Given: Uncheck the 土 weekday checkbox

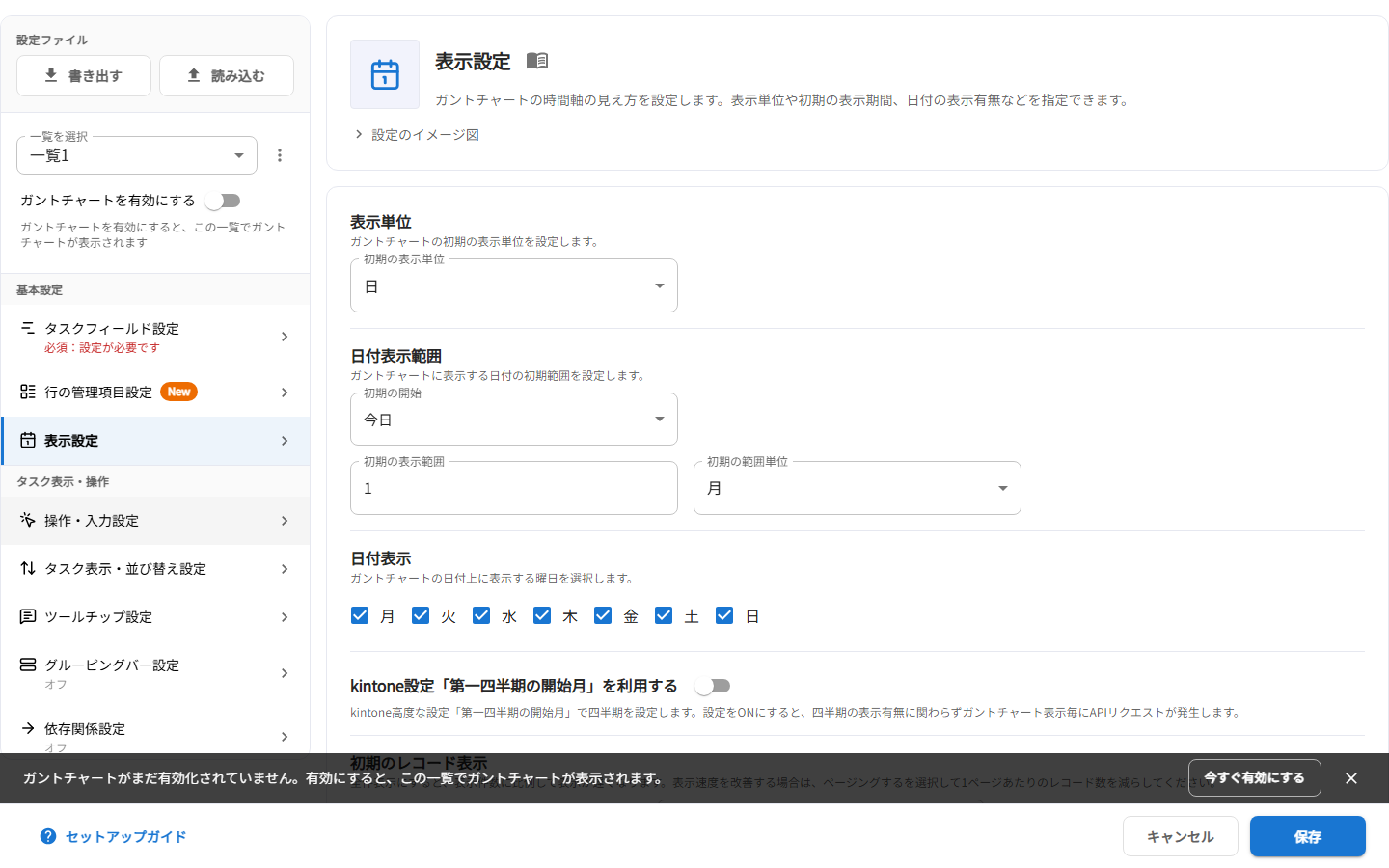Looking at the screenshot, I should coord(664,615).
